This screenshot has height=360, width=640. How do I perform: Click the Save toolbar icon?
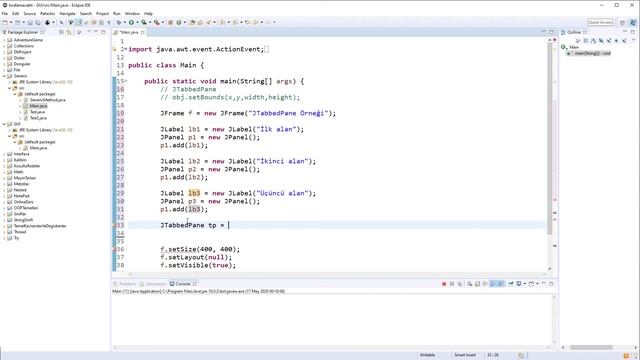point(30,22)
